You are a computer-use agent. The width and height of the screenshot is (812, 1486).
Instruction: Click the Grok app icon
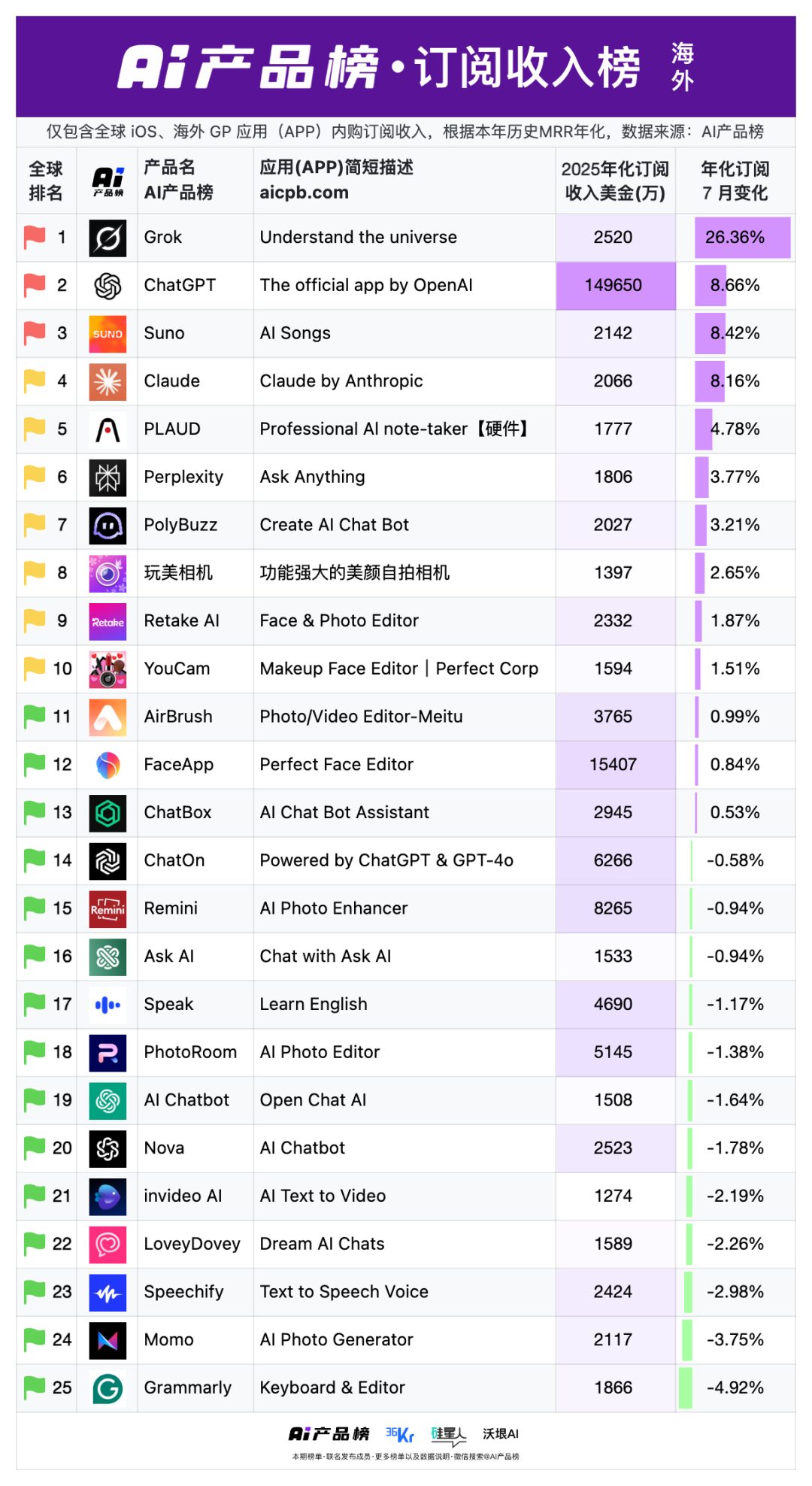(x=108, y=238)
